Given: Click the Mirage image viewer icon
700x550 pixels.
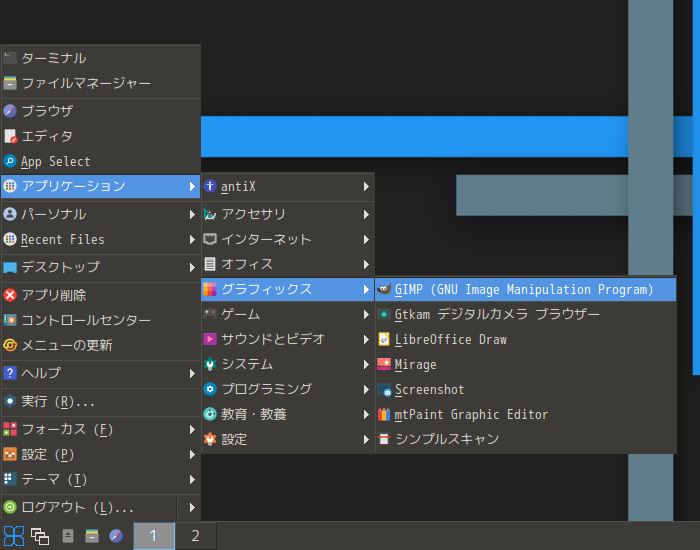Looking at the screenshot, I should pos(384,364).
